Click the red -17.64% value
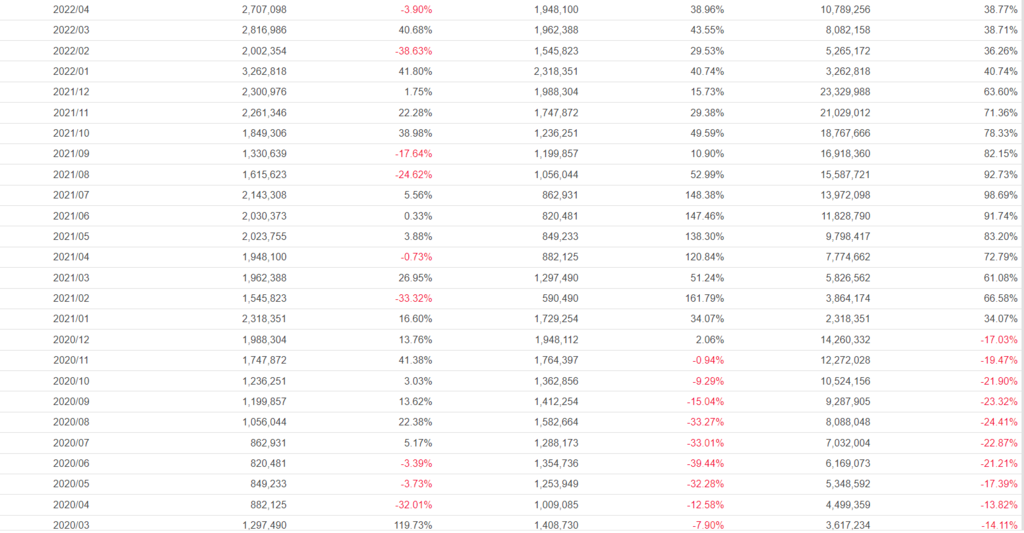 pyautogui.click(x=412, y=154)
